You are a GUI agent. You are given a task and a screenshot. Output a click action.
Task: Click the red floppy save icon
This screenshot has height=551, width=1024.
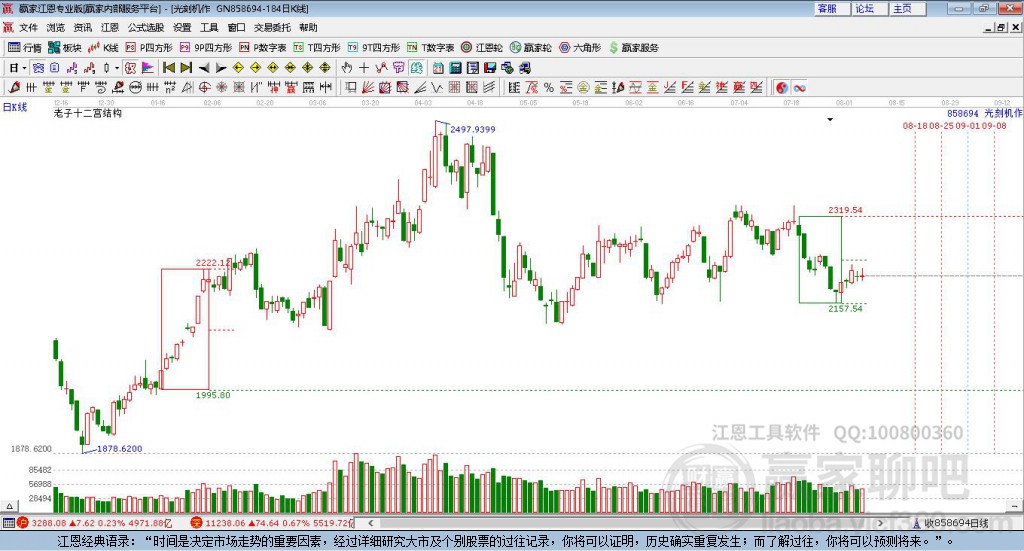point(490,68)
